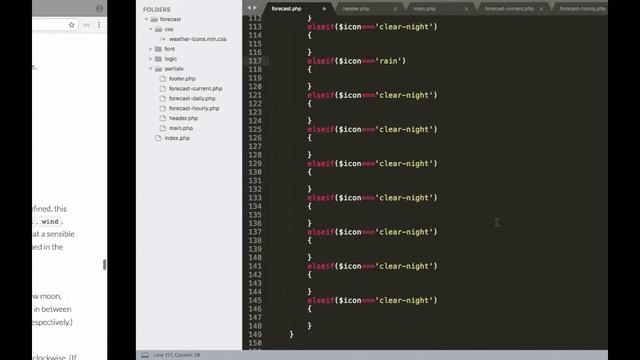Click the file icon beside index.php
Screen dimensions: 640x360
tap(158, 138)
